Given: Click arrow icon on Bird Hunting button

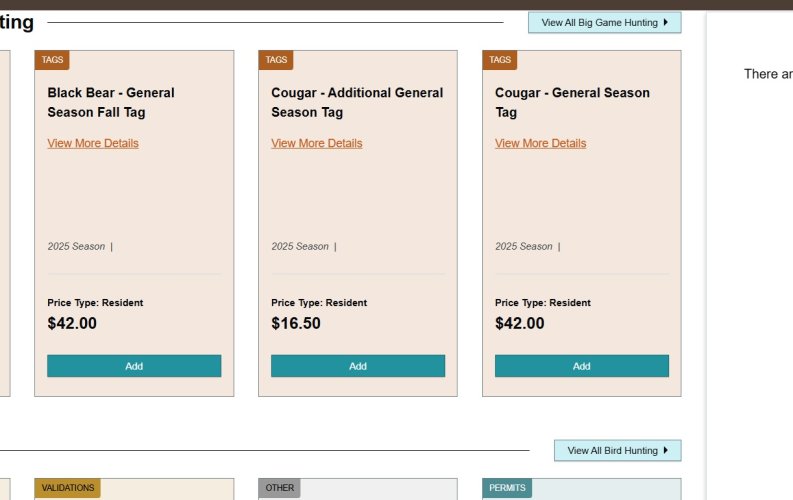Looking at the screenshot, I should [666, 451].
